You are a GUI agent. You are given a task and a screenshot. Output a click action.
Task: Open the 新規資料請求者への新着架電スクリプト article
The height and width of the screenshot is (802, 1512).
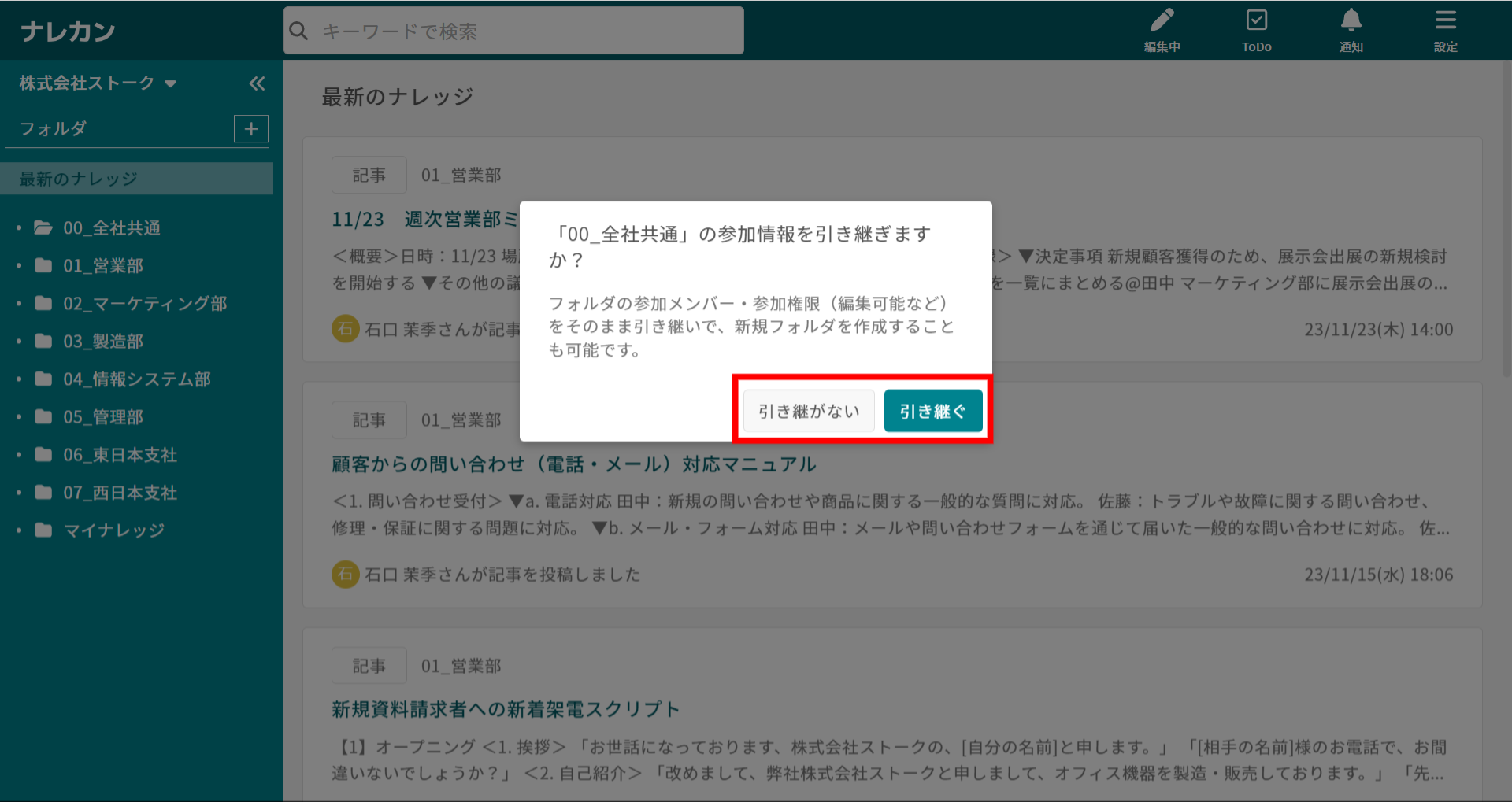(505, 709)
